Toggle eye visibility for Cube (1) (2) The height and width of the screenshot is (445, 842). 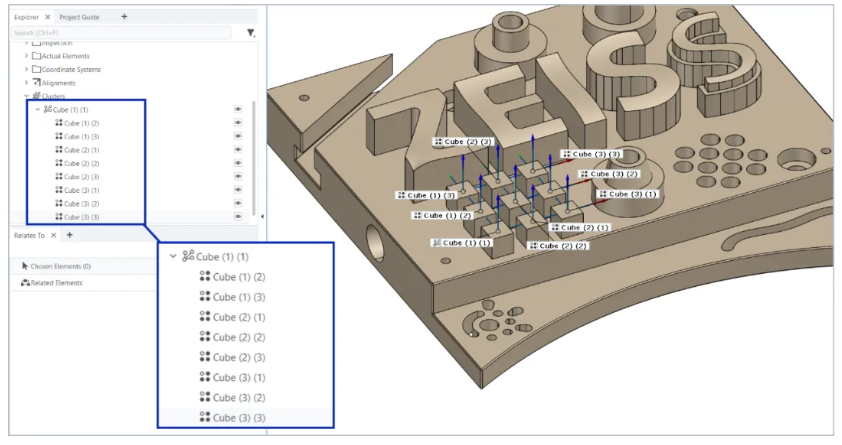click(238, 123)
